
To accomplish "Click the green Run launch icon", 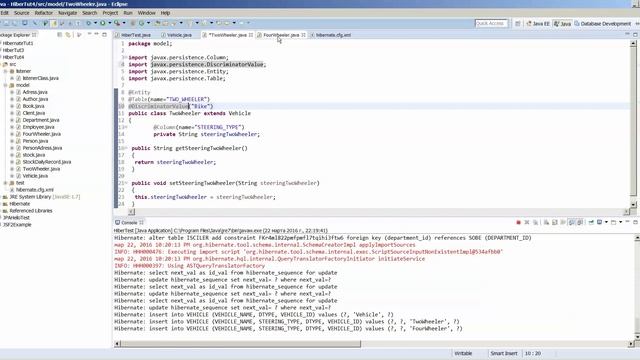I will (x=103, y=23).
